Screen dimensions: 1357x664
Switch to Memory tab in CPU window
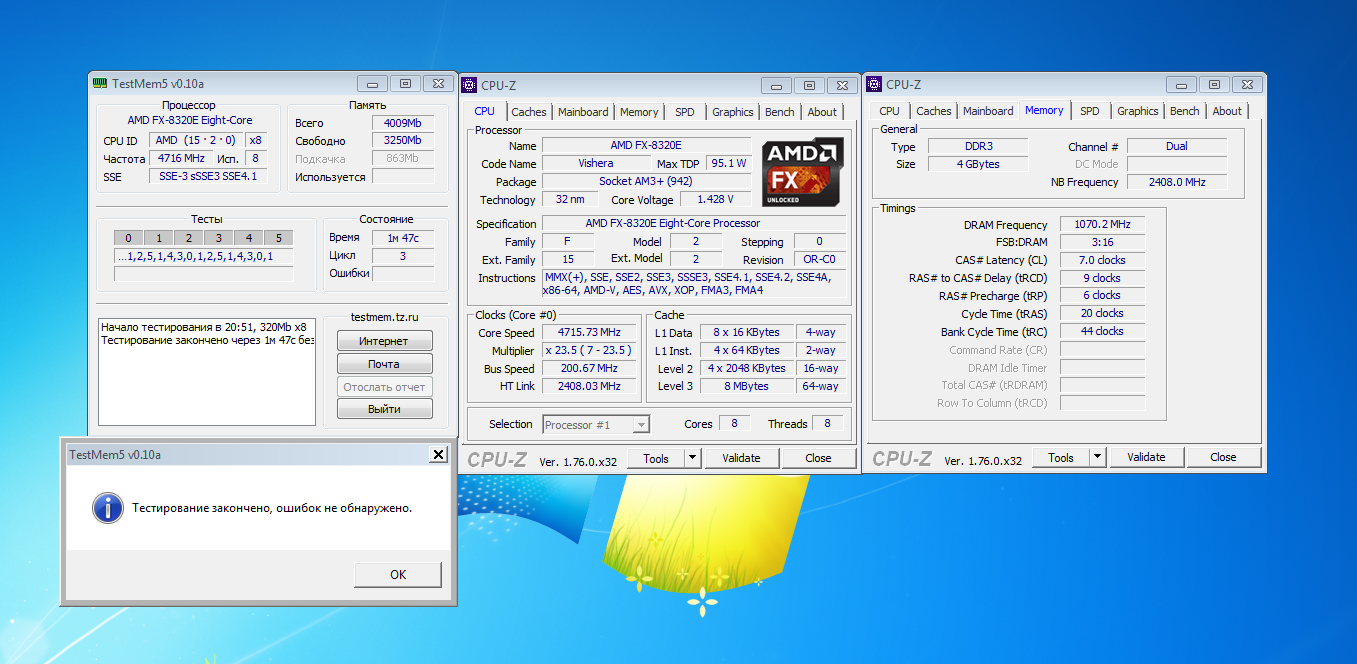pyautogui.click(x=639, y=112)
